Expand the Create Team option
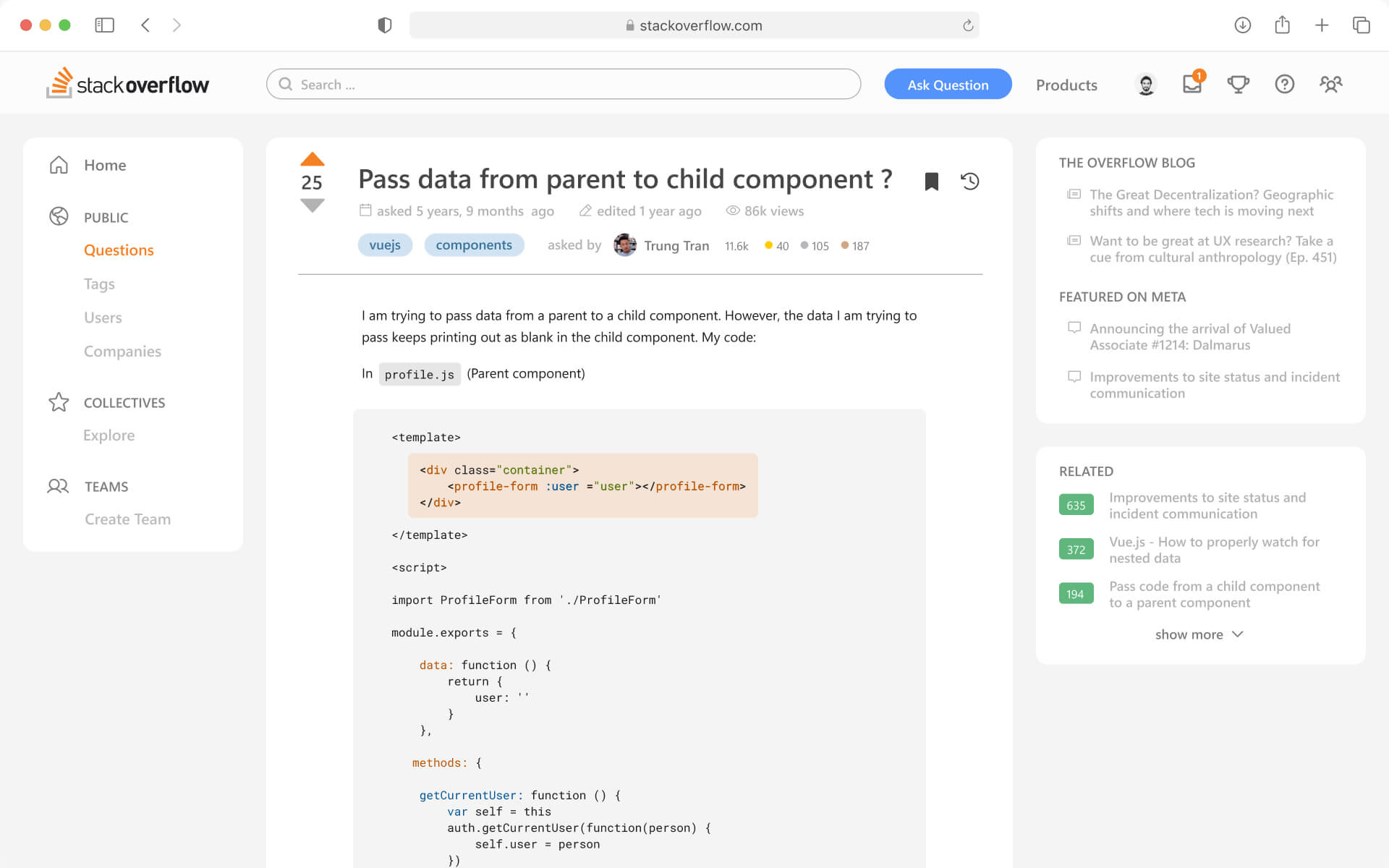 pyautogui.click(x=127, y=518)
